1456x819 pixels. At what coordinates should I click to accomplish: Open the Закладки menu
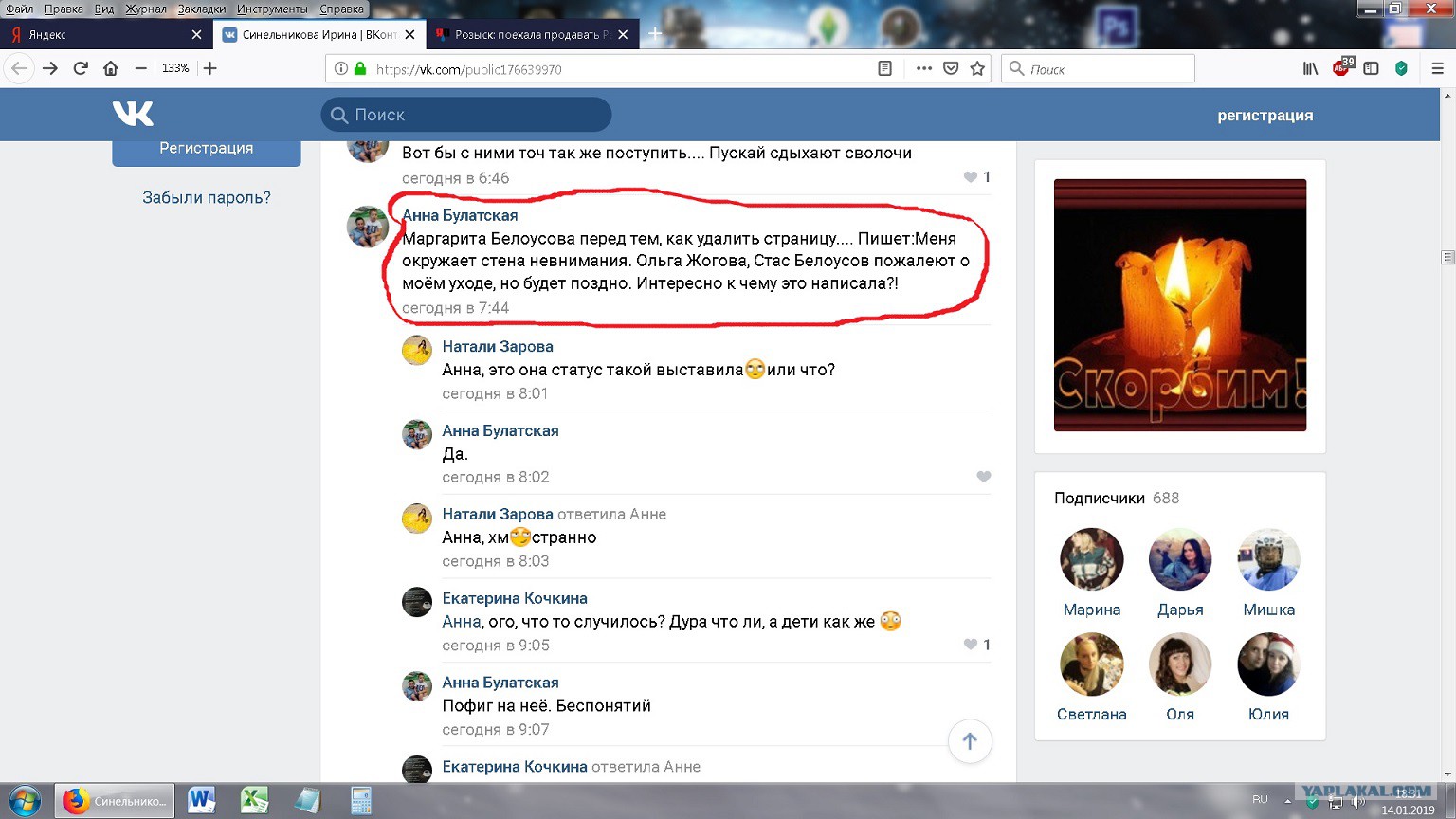click(x=202, y=9)
